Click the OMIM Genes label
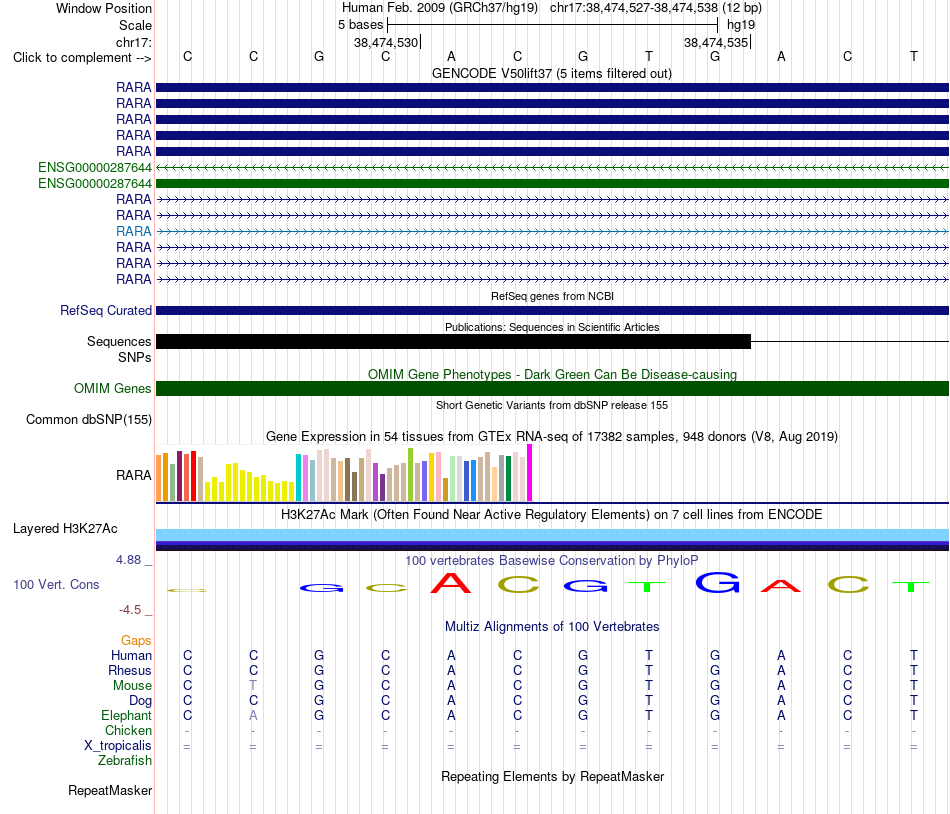950x814 pixels. (x=112, y=388)
